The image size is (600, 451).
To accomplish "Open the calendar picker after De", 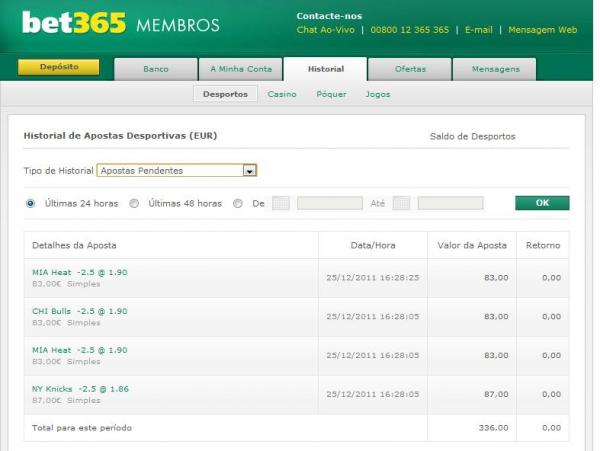I will click(281, 203).
